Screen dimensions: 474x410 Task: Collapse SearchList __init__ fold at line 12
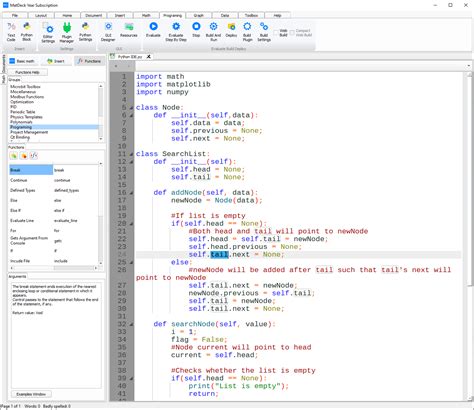[x=131, y=162]
